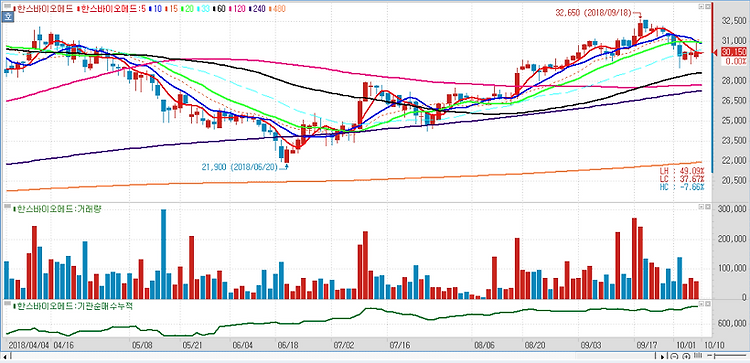
Task: Click the bar-count grid icon beside zoom buttons
Action: pyautogui.click(x=698, y=355)
